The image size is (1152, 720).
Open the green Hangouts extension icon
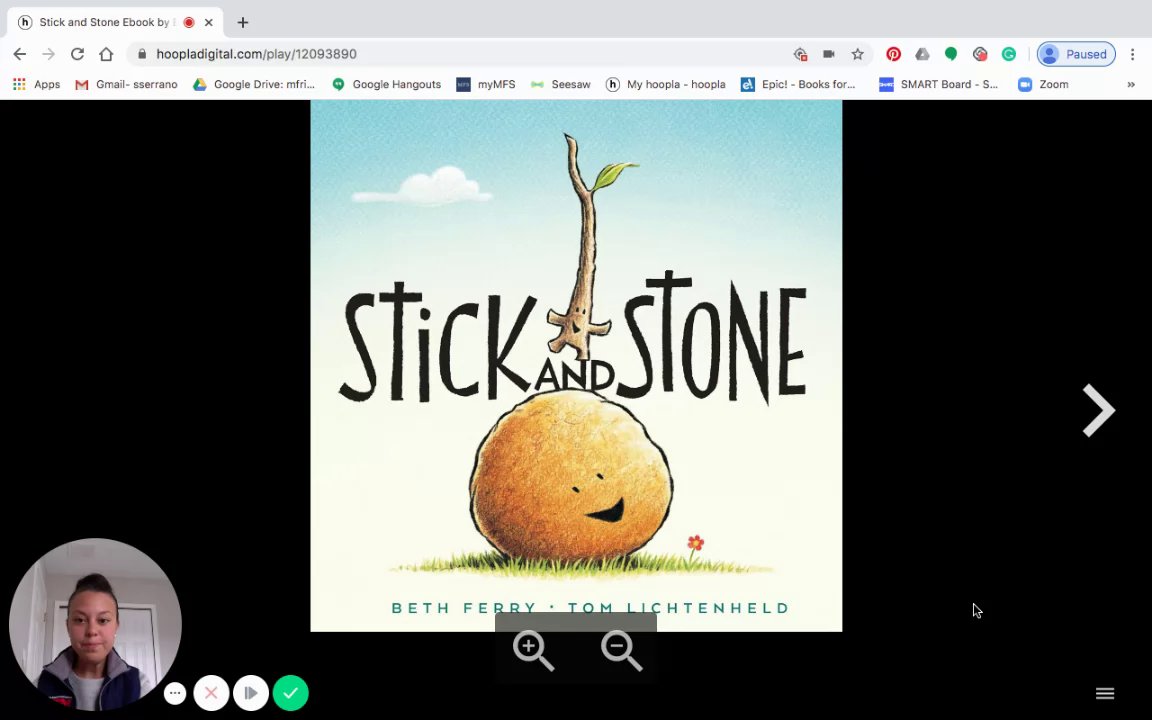click(x=951, y=54)
